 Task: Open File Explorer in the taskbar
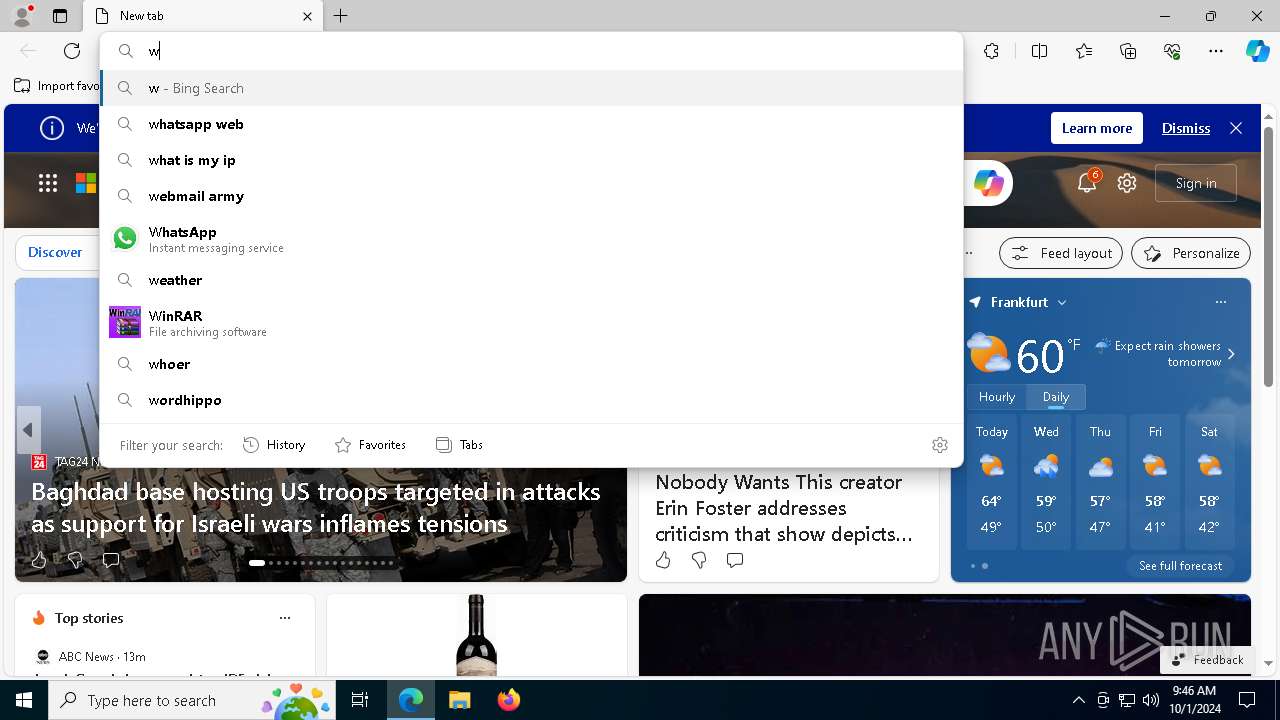(x=459, y=700)
